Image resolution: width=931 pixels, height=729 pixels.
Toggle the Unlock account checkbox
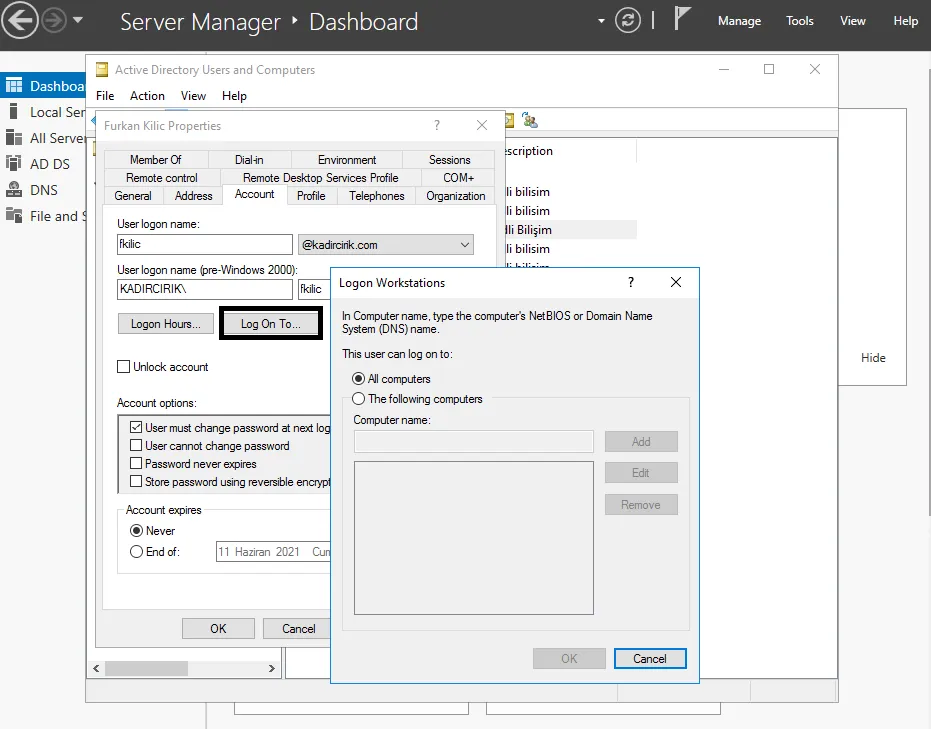(x=124, y=367)
